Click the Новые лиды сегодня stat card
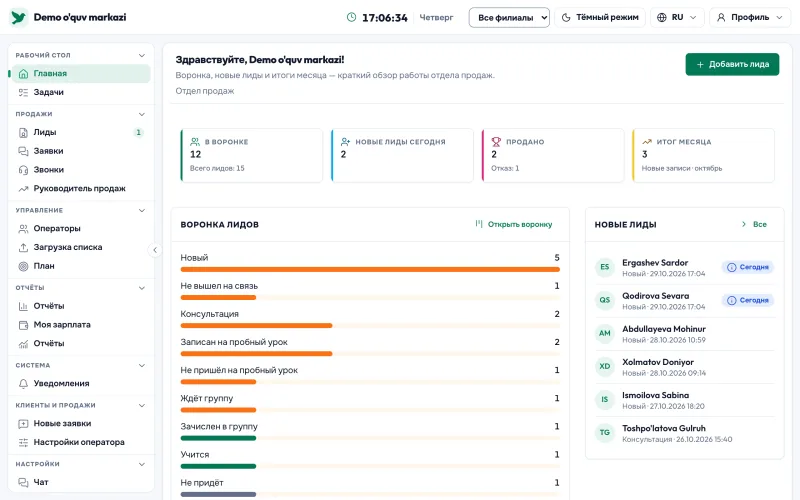This screenshot has height=500, width=800. [x=402, y=156]
